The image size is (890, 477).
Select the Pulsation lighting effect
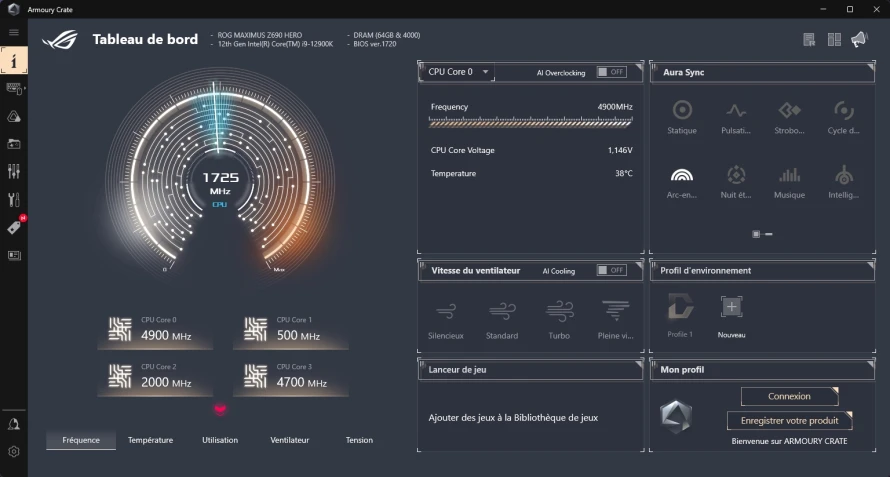[736, 118]
